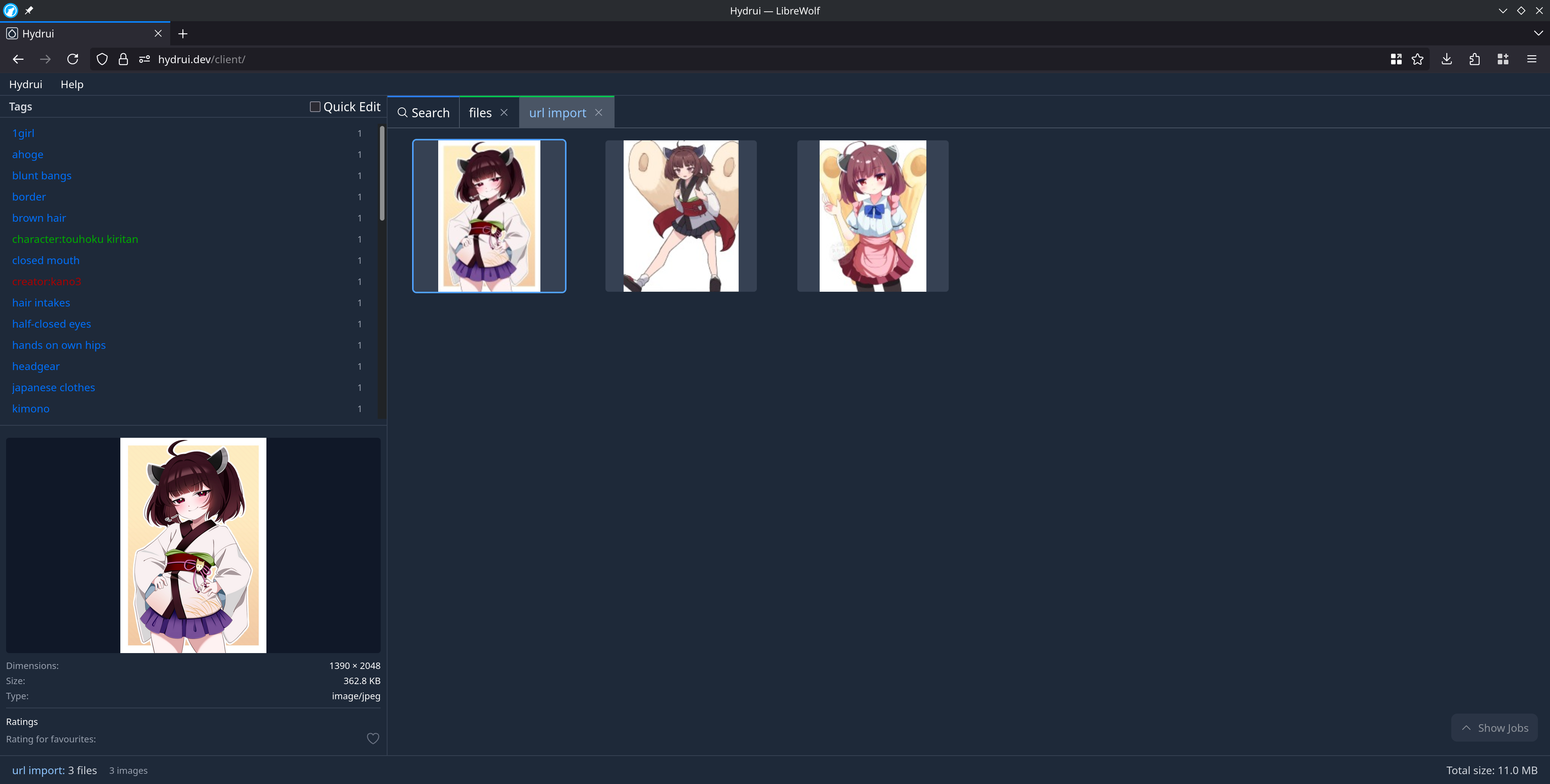Toggle the favourites heart rating icon
The height and width of the screenshot is (784, 1550).
pos(373,738)
